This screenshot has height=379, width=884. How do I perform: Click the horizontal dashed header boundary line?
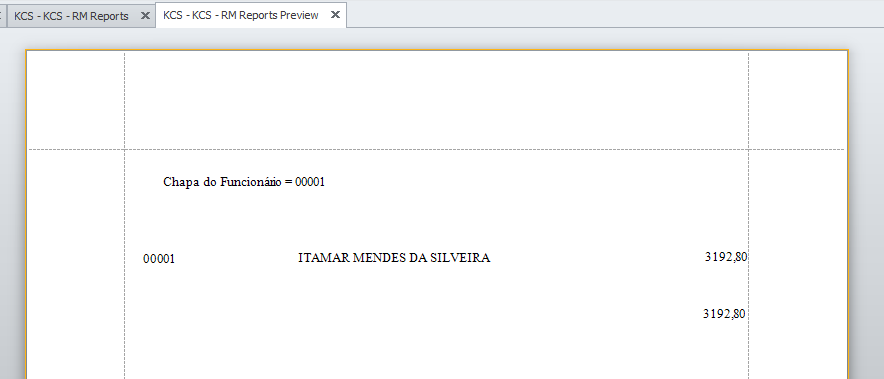[436, 149]
